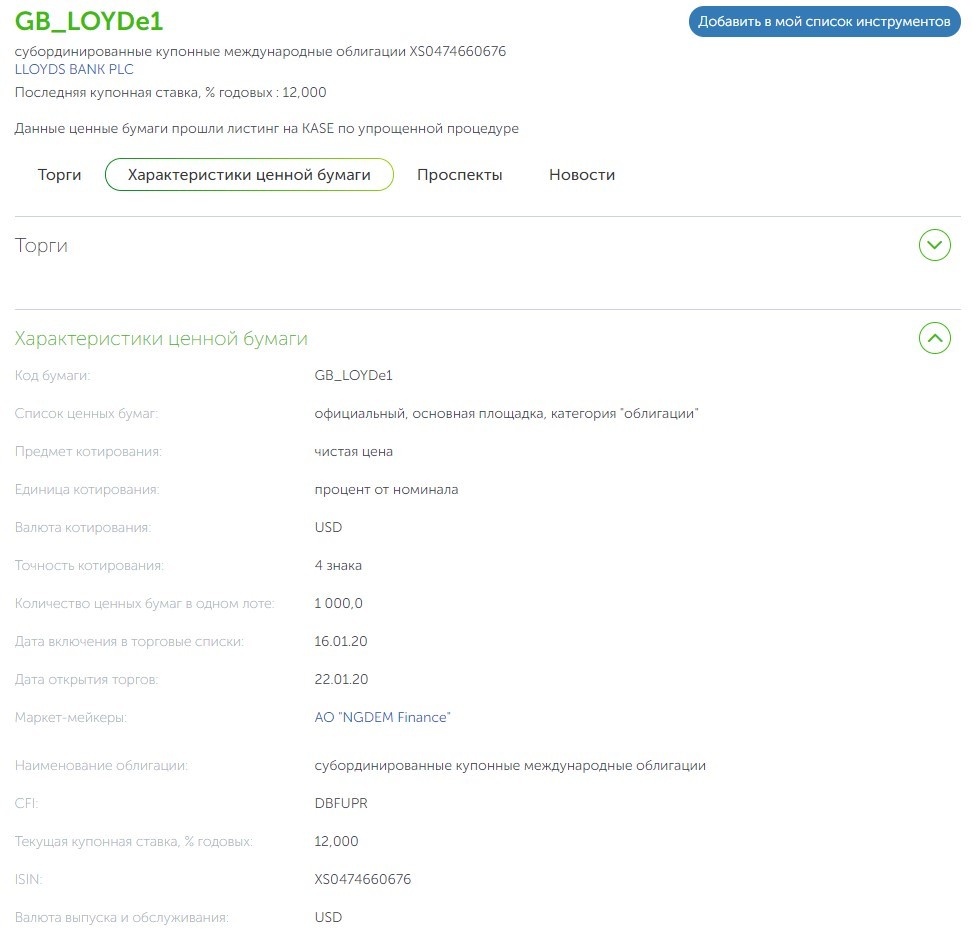Click the Текущая купонная ставка label
This screenshot has height=938, width=972.
pos(134,842)
